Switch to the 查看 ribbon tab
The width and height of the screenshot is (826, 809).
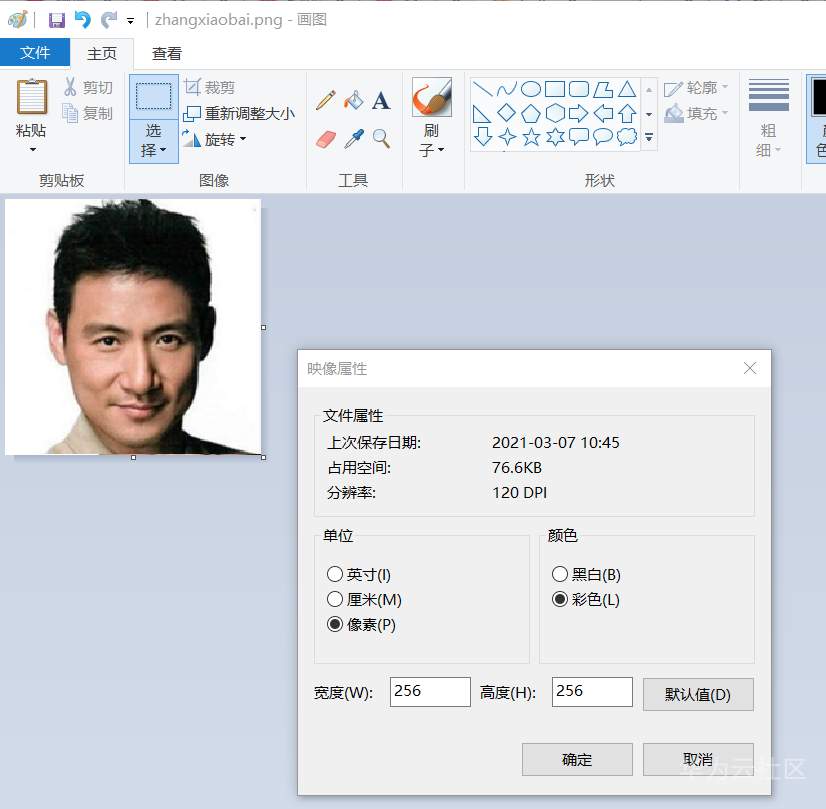166,53
